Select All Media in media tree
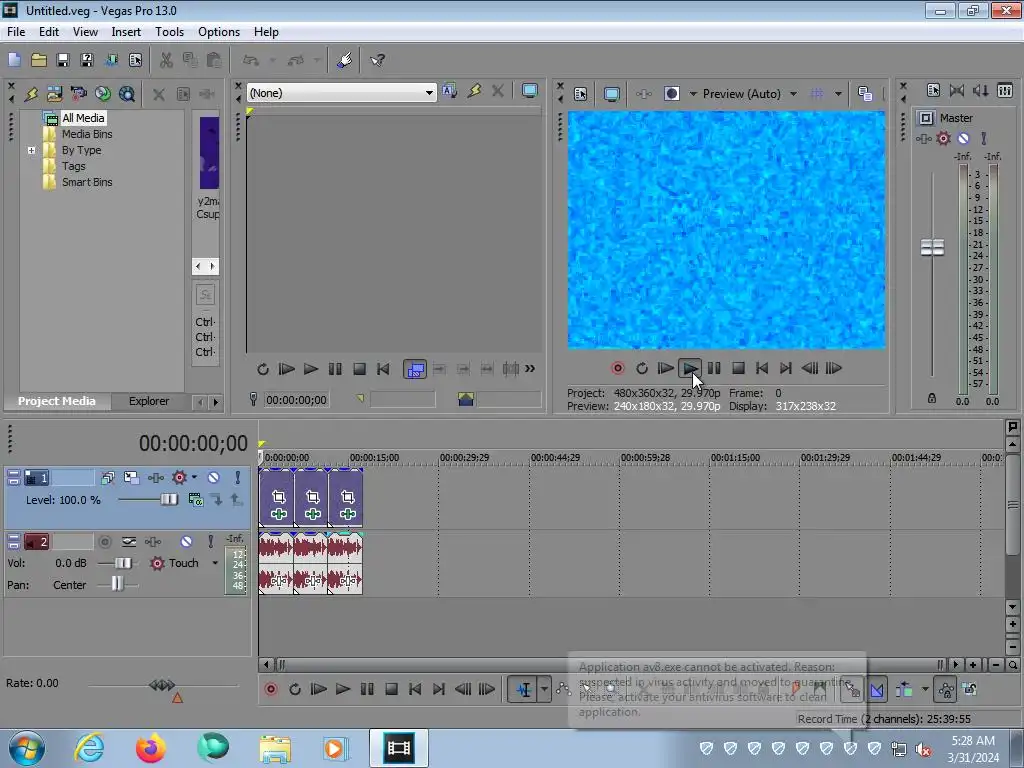Image resolution: width=1024 pixels, height=768 pixels. (83, 118)
